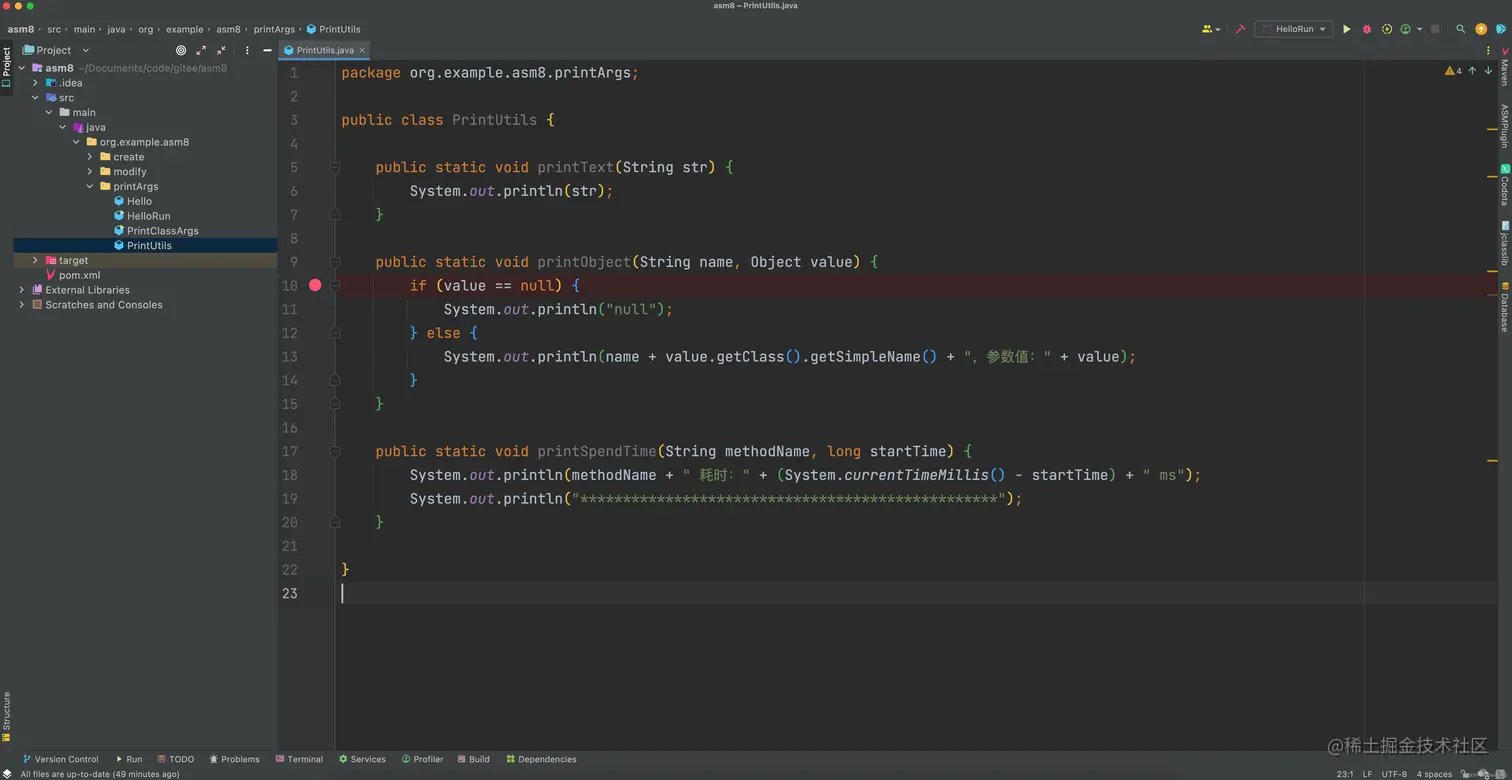Viewport: 1512px width, 780px height.
Task: Open Project panel options three-dot menu
Action: (x=247, y=50)
